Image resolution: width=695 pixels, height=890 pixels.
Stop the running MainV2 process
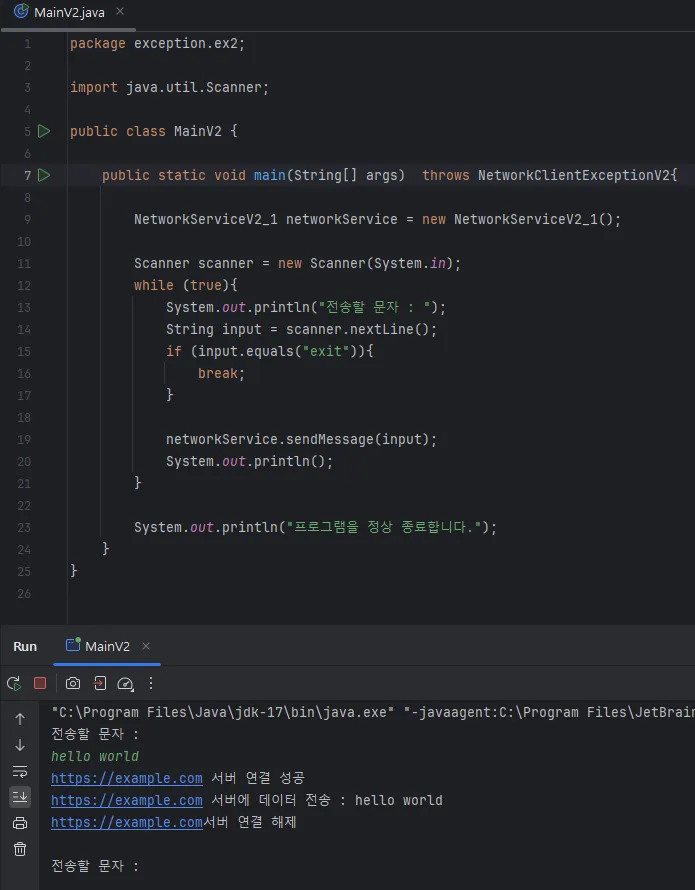point(40,683)
